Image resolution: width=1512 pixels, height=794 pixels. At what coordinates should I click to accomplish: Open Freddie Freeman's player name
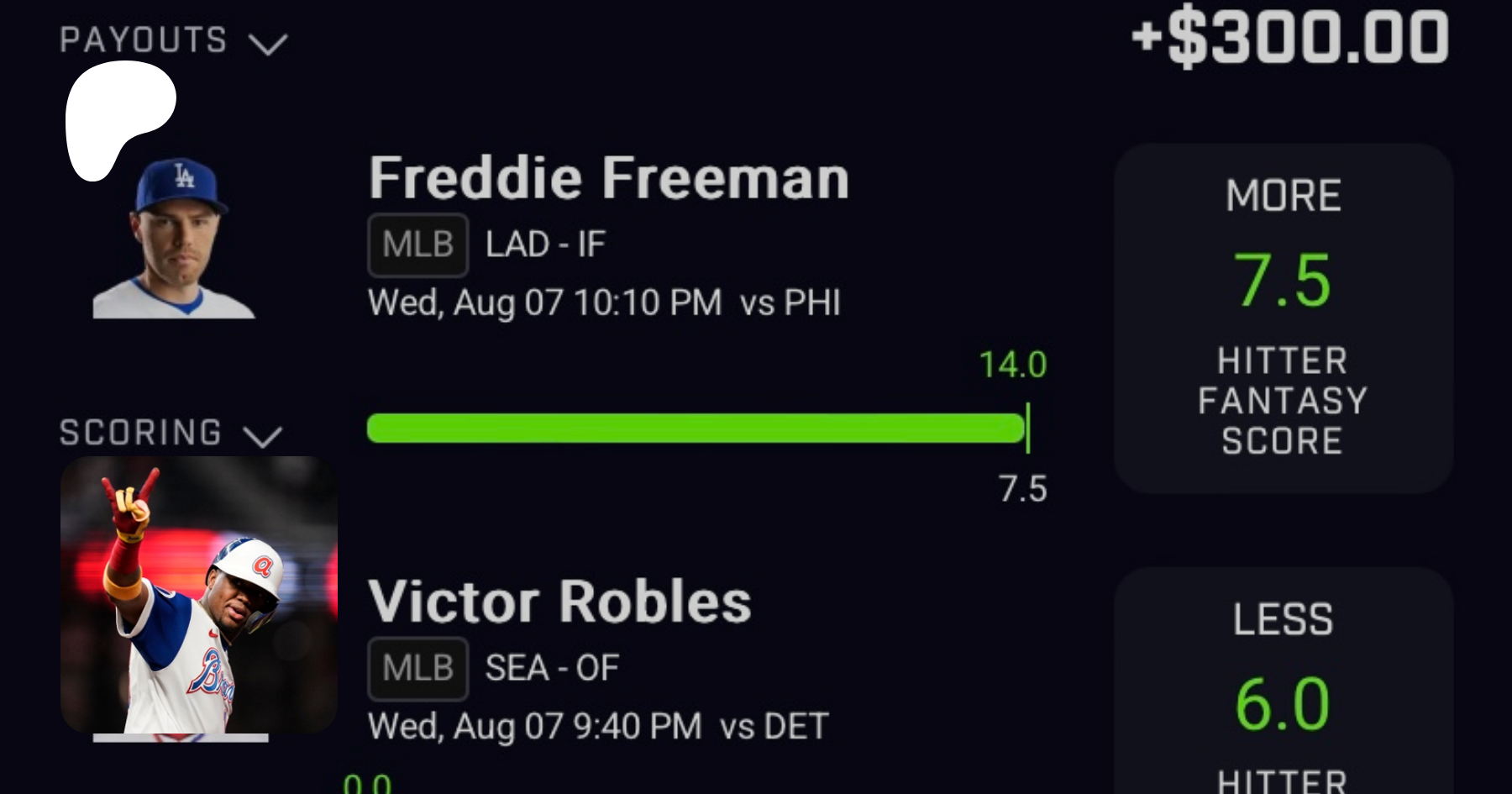(608, 178)
